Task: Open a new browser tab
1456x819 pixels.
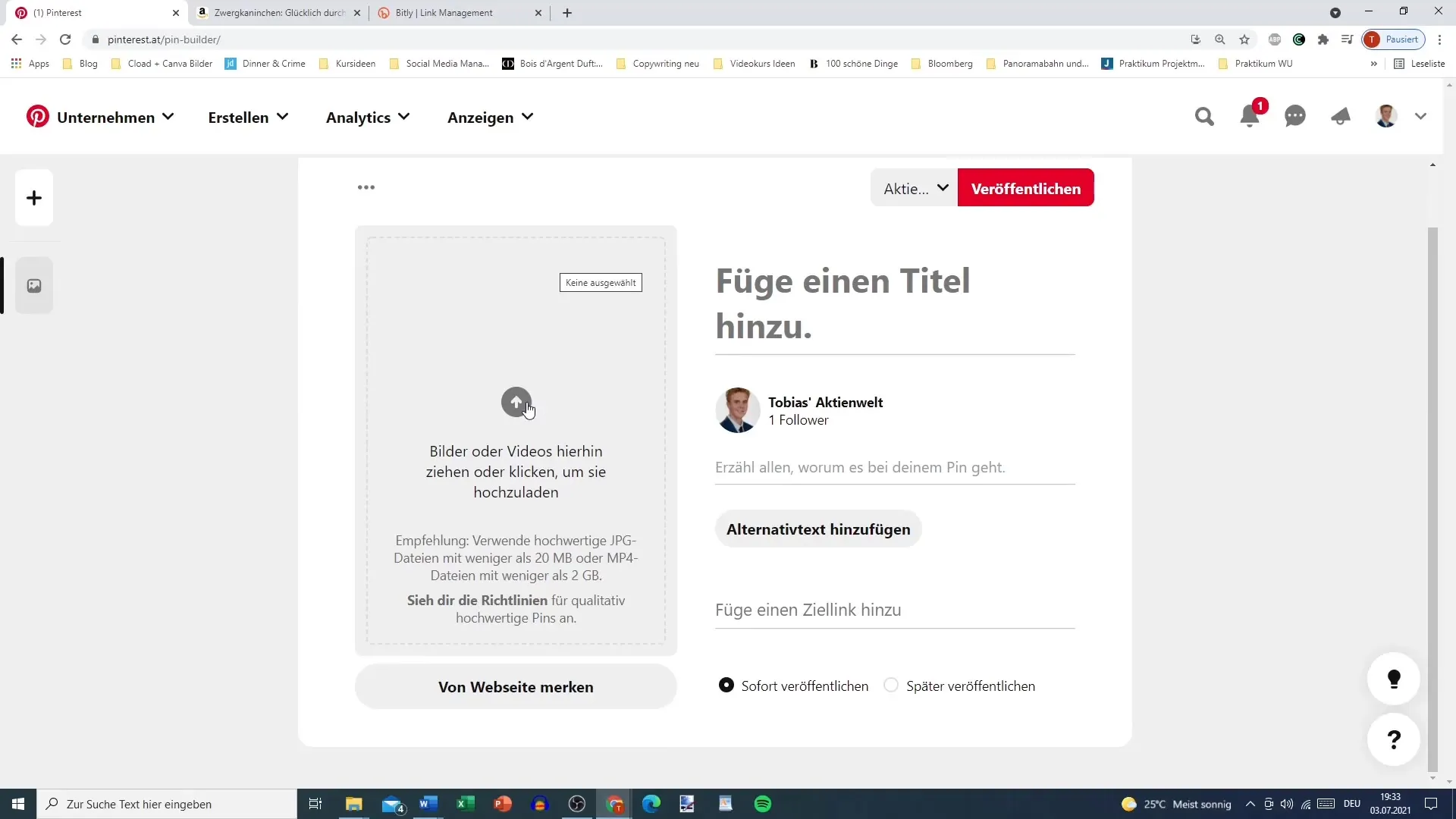Action: coord(567,13)
